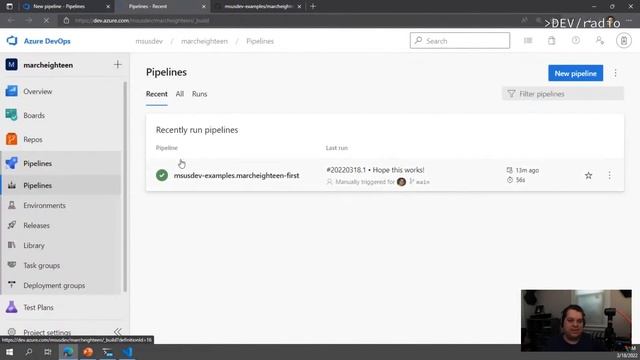Viewport: 640px width, 360px height.
Task: Open a new browser tab
Action: click(x=313, y=7)
